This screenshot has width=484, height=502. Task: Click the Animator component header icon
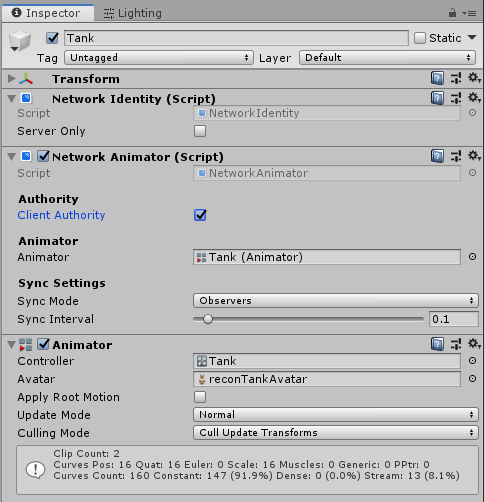click(26, 345)
